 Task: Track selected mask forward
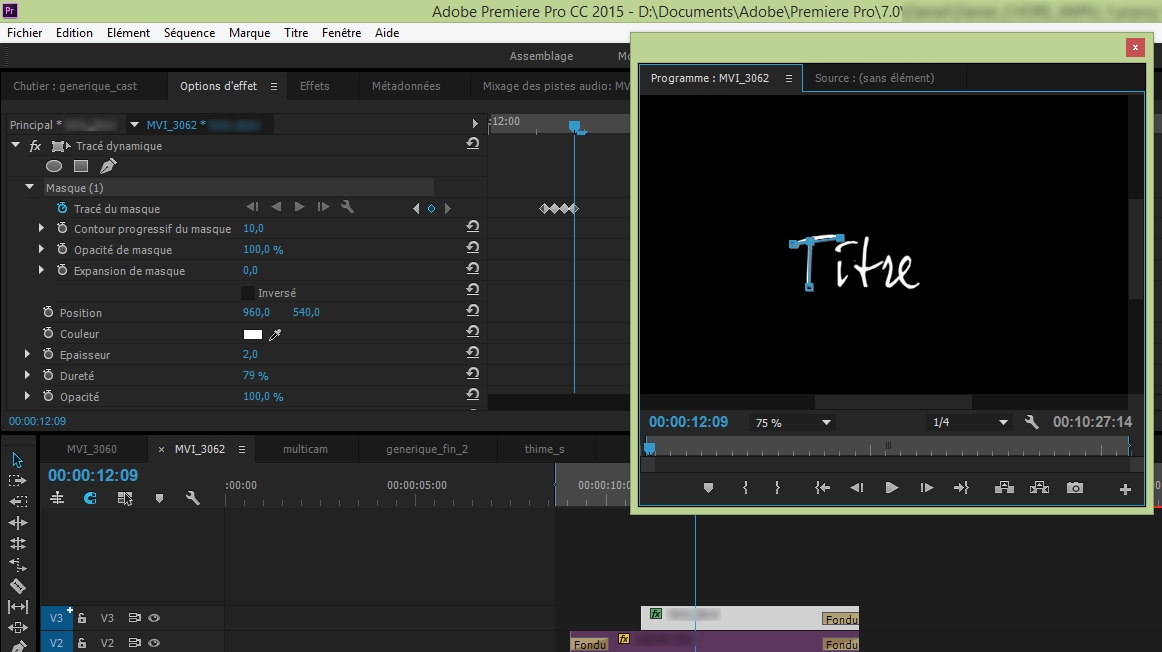pos(299,207)
